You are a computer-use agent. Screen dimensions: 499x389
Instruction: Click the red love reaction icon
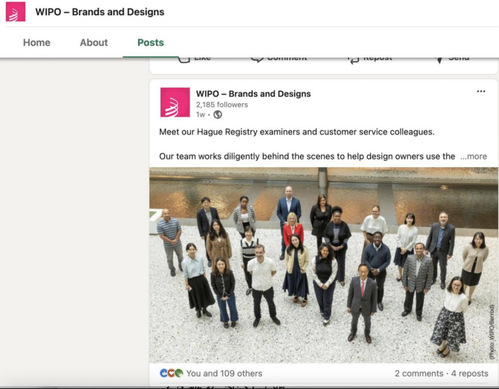(171, 373)
